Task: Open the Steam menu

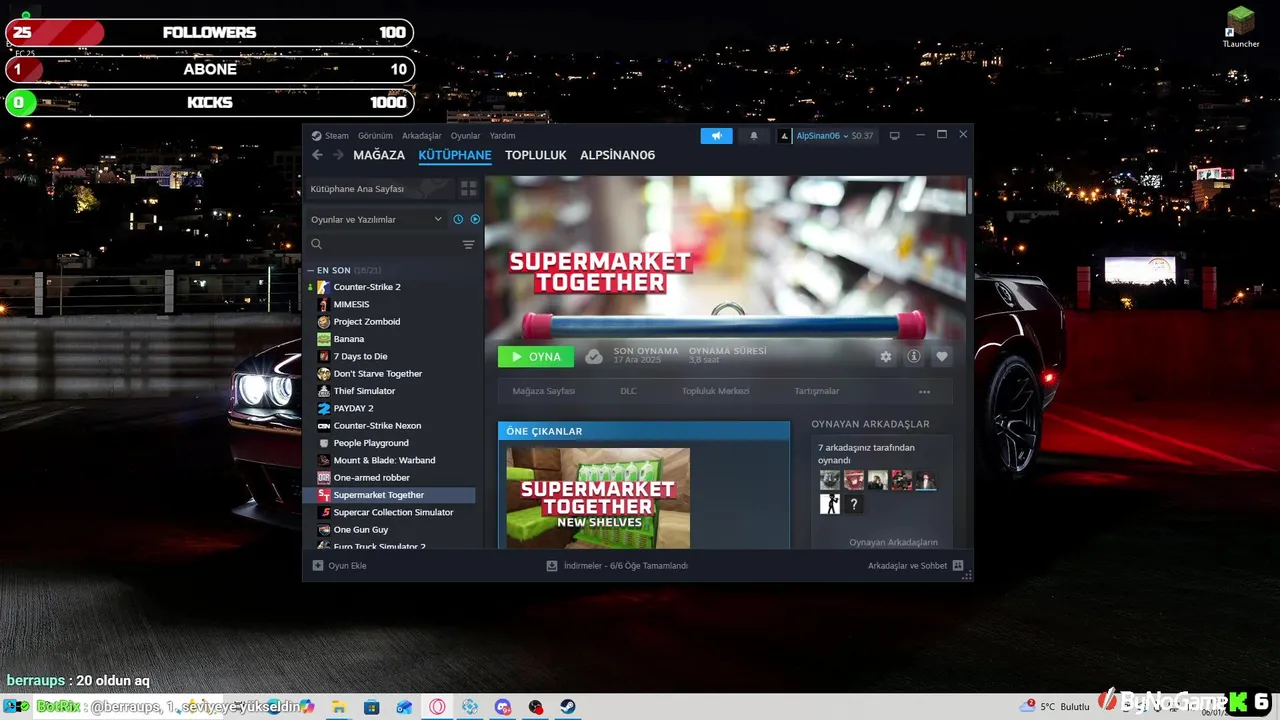Action: click(x=330, y=136)
